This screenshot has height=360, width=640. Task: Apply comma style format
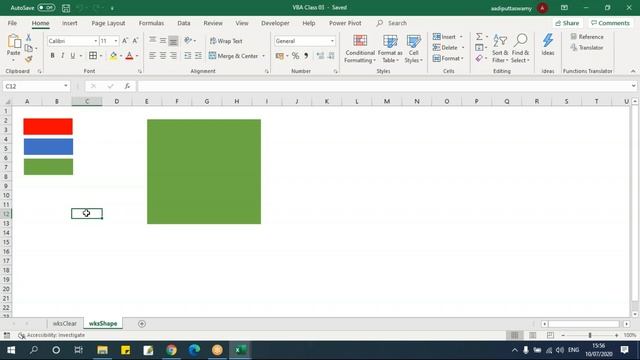[x=306, y=56]
